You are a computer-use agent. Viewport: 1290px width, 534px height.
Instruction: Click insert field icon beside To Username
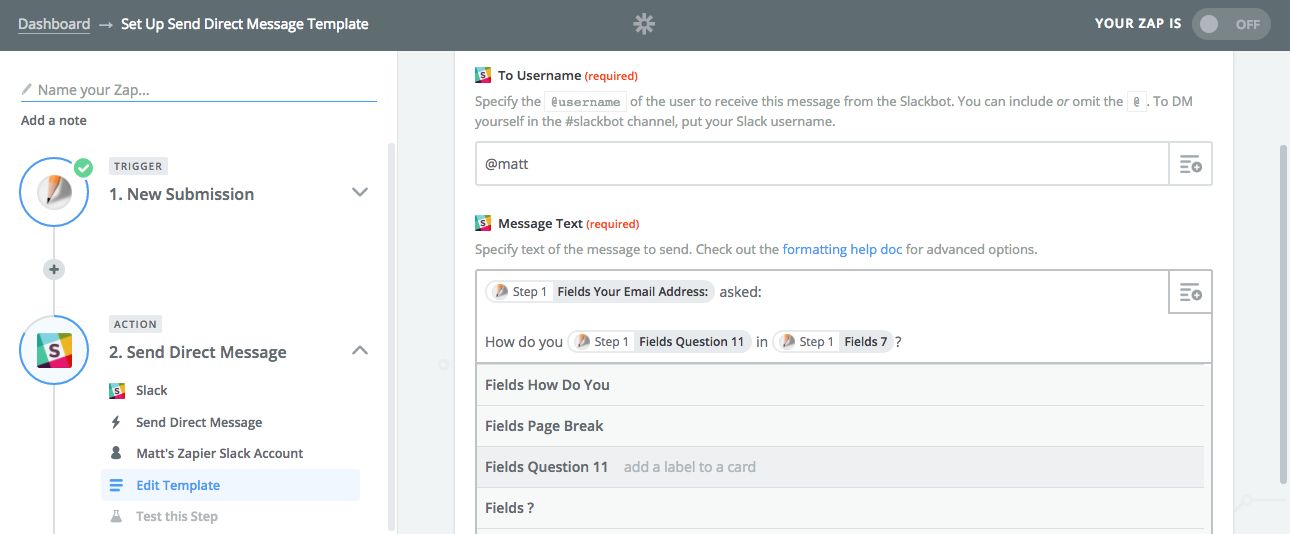point(1190,164)
